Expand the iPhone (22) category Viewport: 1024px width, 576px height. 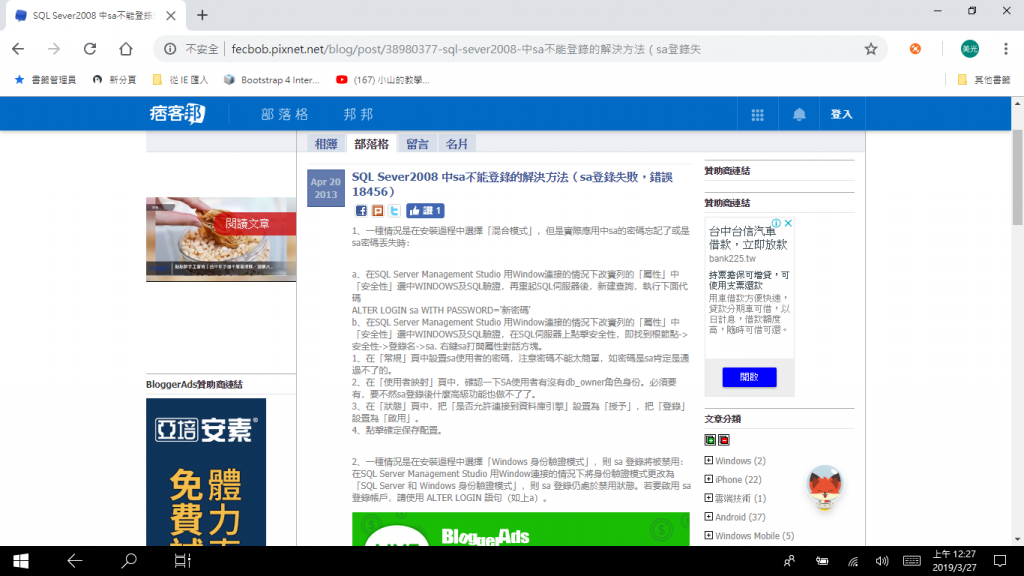click(709, 479)
